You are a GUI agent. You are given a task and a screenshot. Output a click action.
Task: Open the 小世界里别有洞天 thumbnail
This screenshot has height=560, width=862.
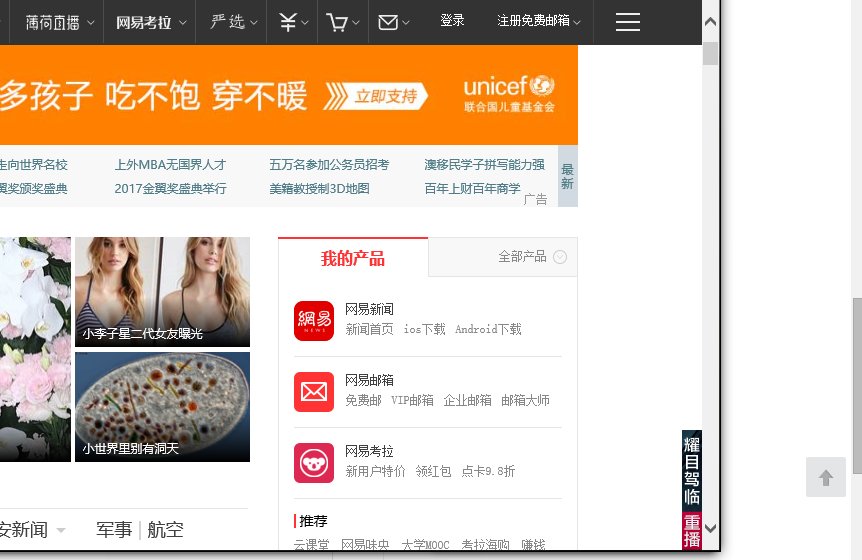click(163, 407)
